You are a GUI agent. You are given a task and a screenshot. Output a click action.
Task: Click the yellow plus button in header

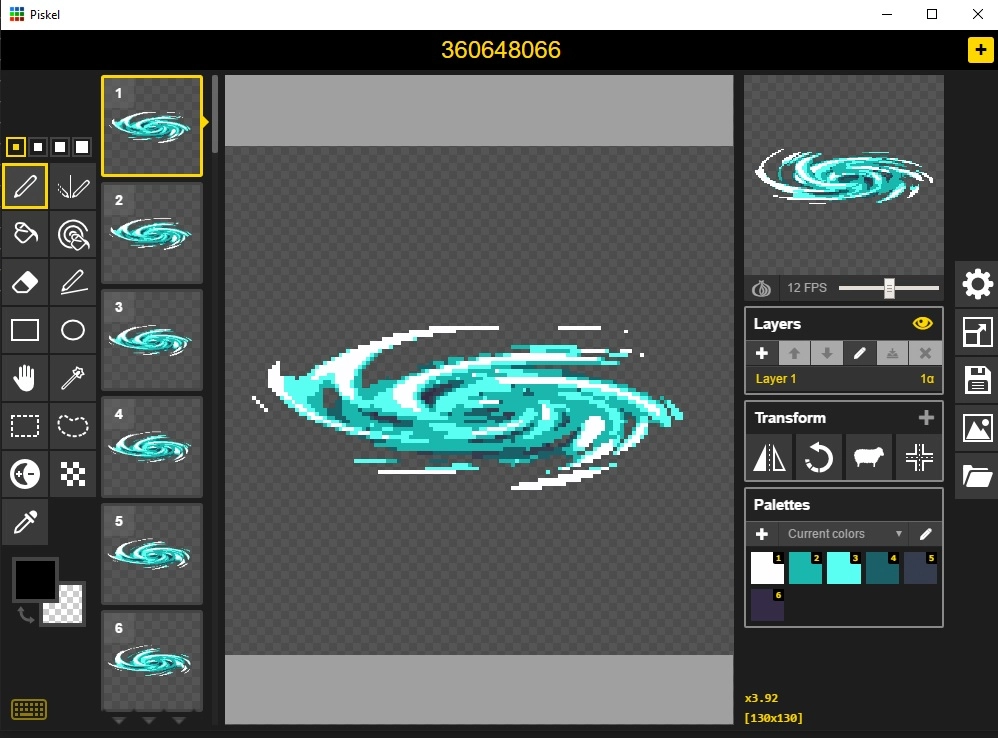[x=980, y=51]
